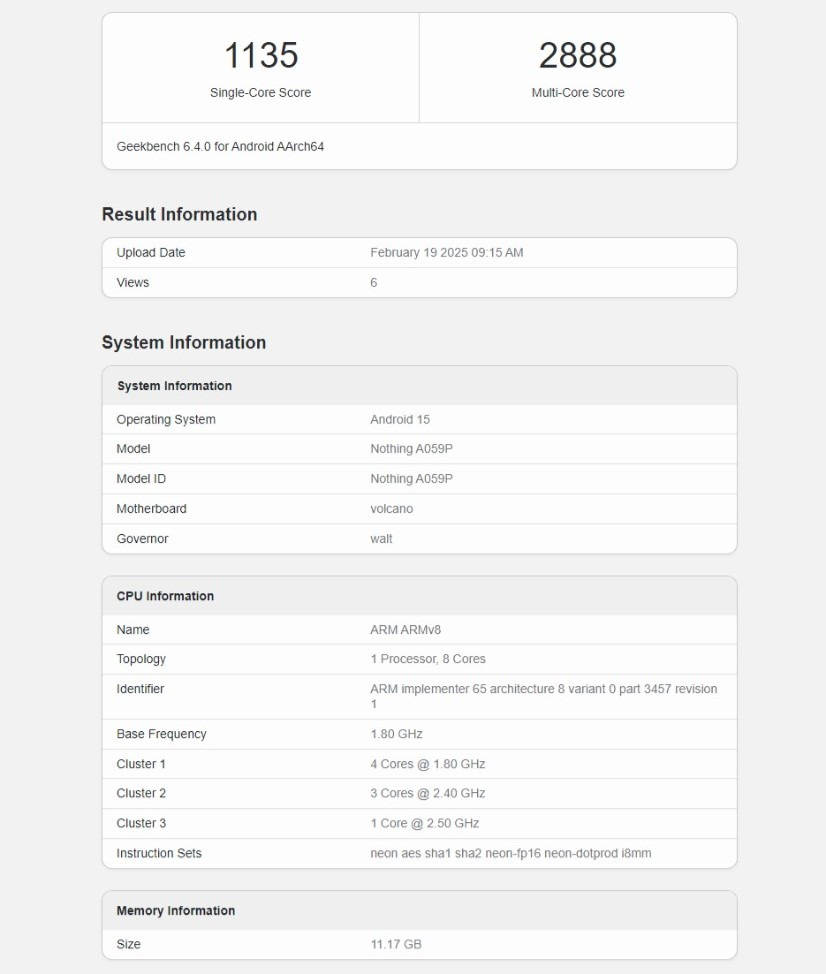The height and width of the screenshot is (974, 826).
Task: Click the Instruction Sets value text
Action: (x=510, y=853)
